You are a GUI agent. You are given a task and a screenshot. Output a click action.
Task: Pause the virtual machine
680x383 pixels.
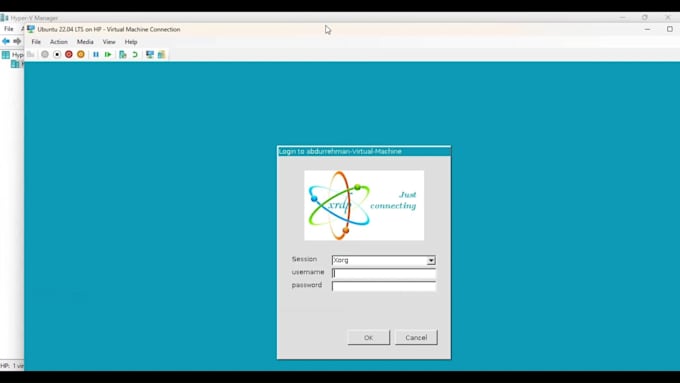[x=96, y=55]
